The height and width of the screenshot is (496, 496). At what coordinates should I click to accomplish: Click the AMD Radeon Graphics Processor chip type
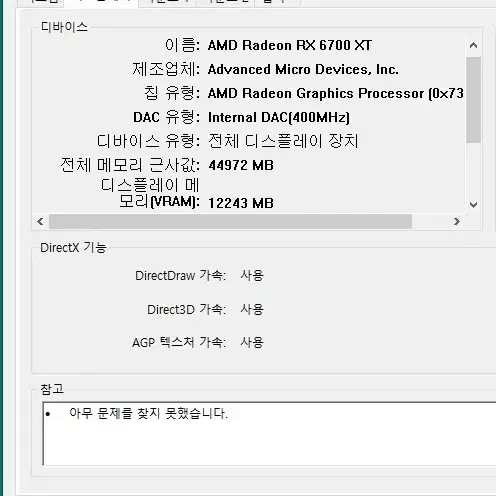tap(335, 93)
